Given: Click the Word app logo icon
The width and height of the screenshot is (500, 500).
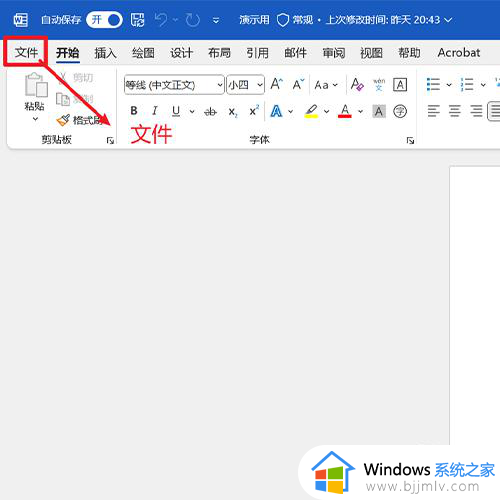Looking at the screenshot, I should tap(21, 20).
